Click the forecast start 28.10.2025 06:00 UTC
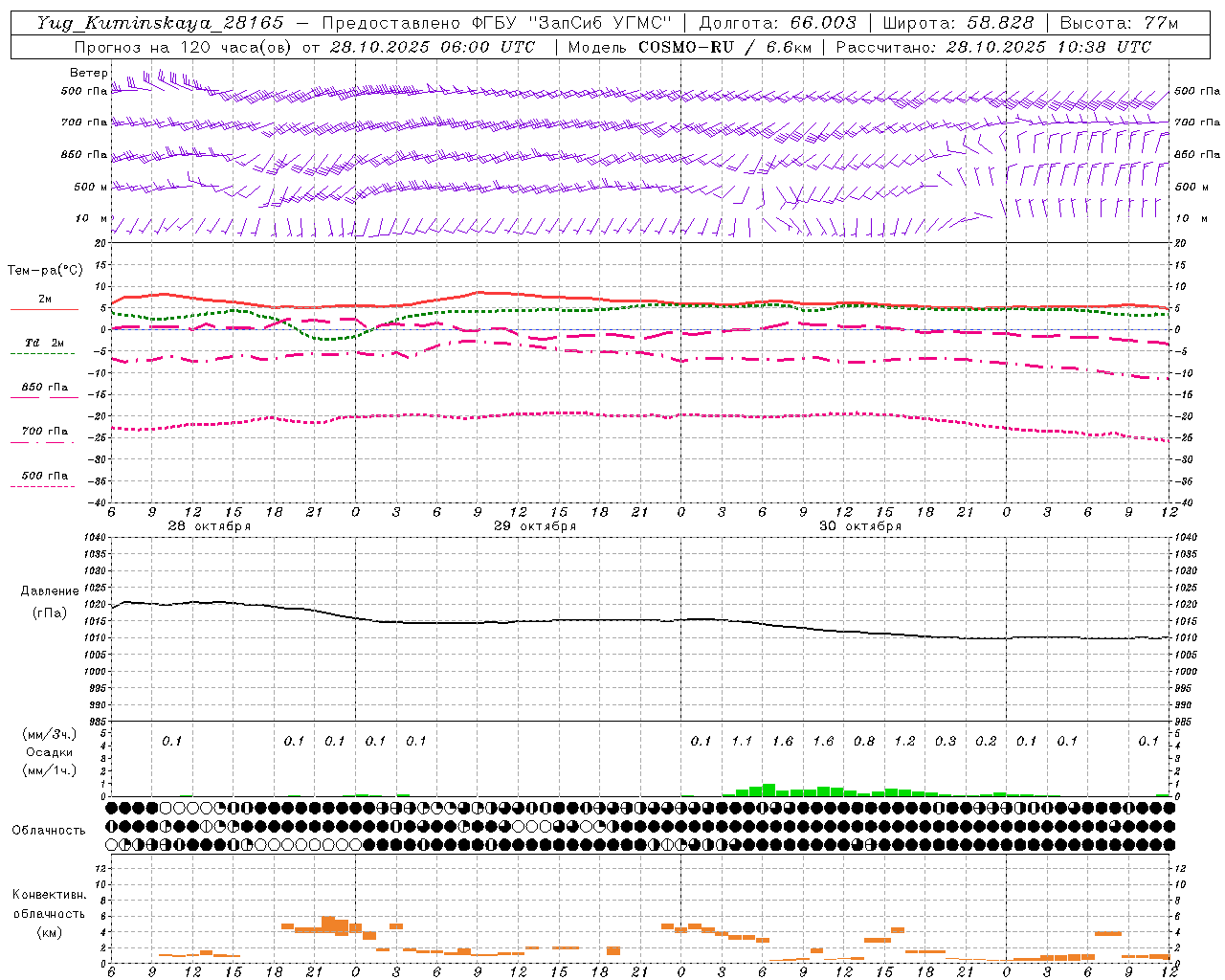The width and height of the screenshot is (1225, 980). coord(432,47)
